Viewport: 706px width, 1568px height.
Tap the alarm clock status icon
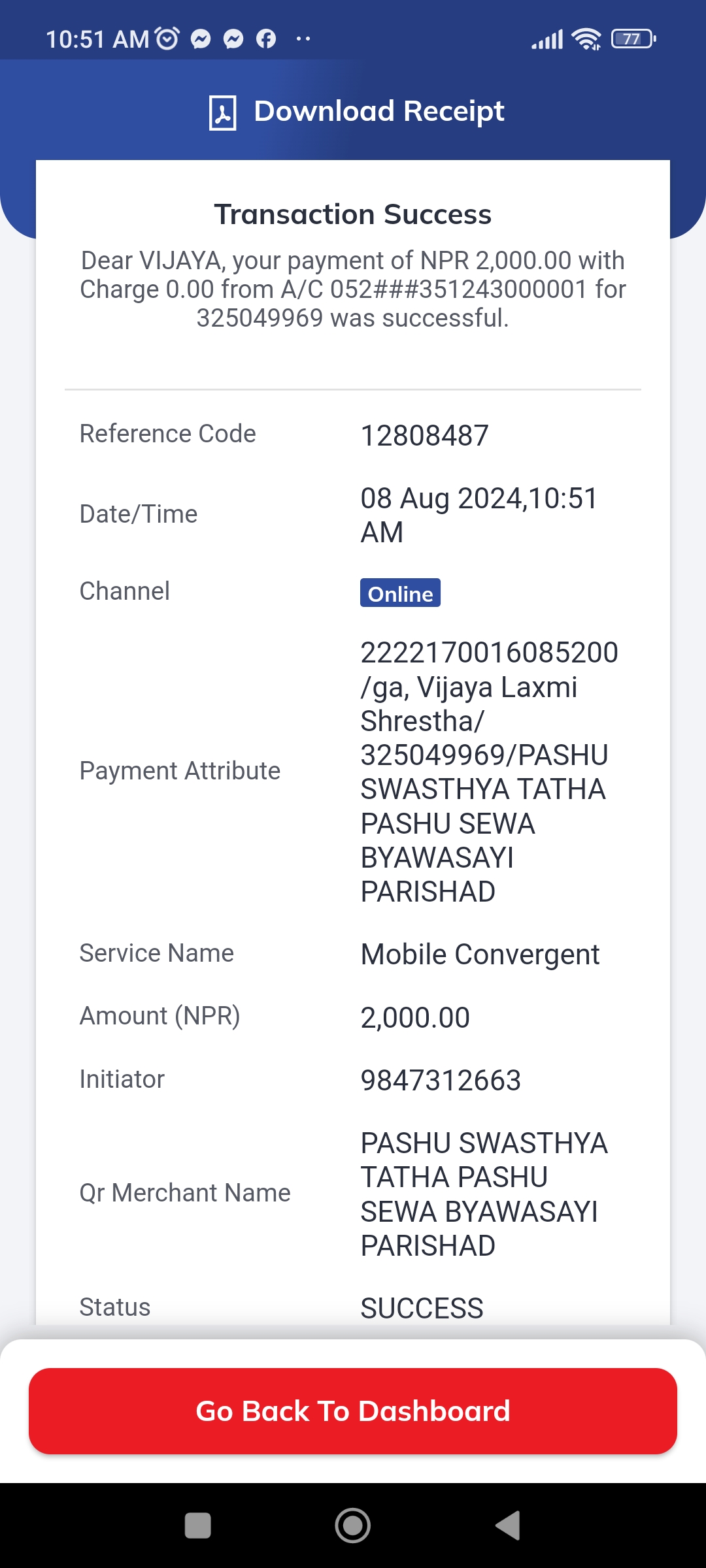tap(168, 39)
